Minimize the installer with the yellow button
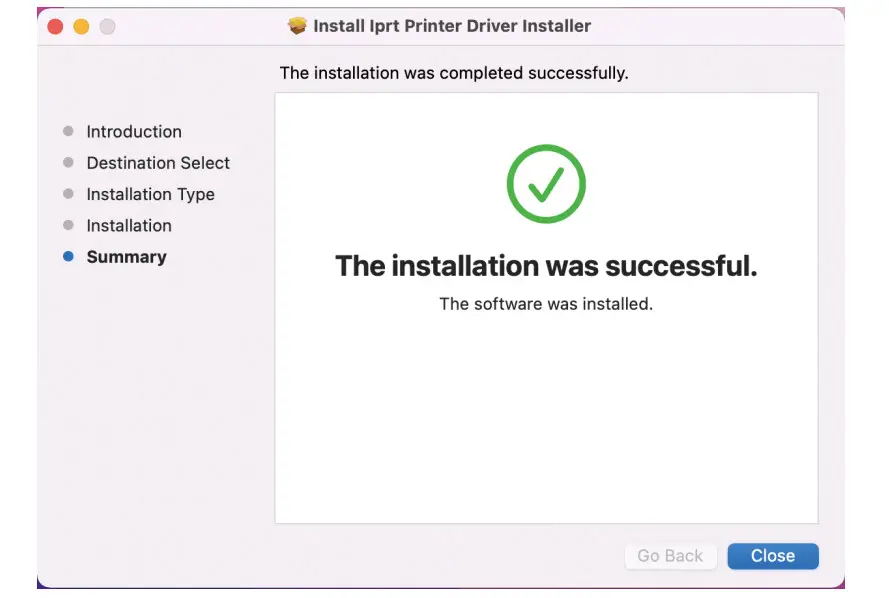This screenshot has height=598, width=889. (81, 26)
